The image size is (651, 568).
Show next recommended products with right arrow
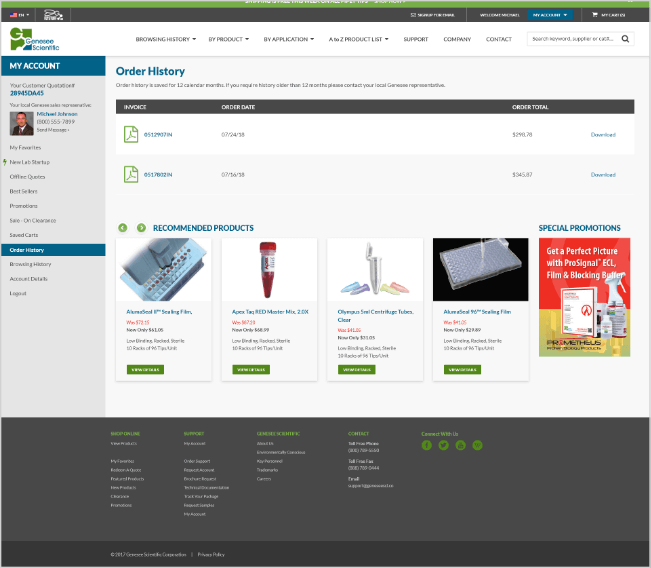click(141, 228)
